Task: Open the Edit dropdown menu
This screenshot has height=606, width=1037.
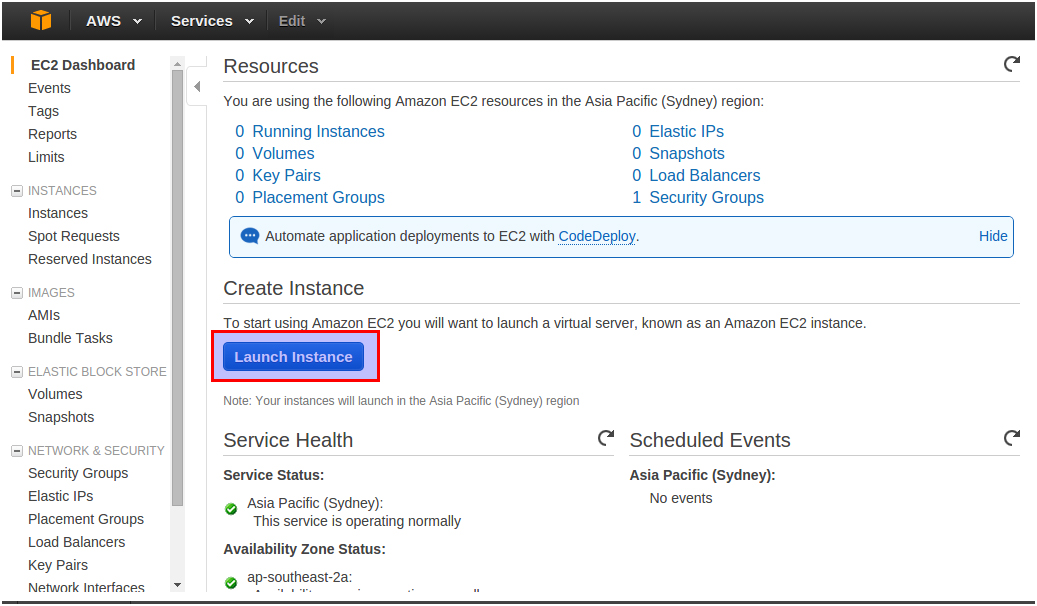Action: click(302, 21)
